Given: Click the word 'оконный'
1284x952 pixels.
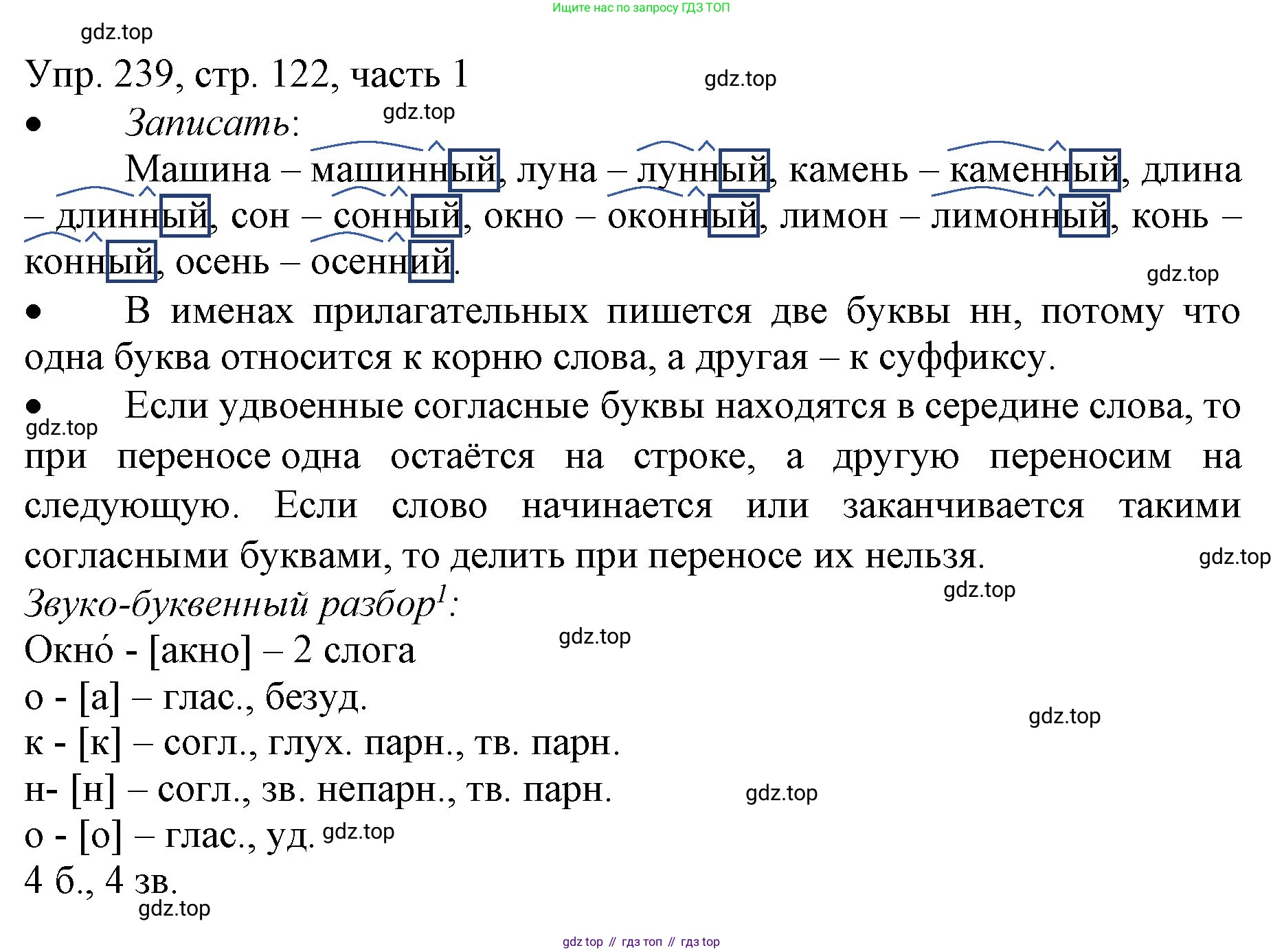Looking at the screenshot, I should pos(683,216).
